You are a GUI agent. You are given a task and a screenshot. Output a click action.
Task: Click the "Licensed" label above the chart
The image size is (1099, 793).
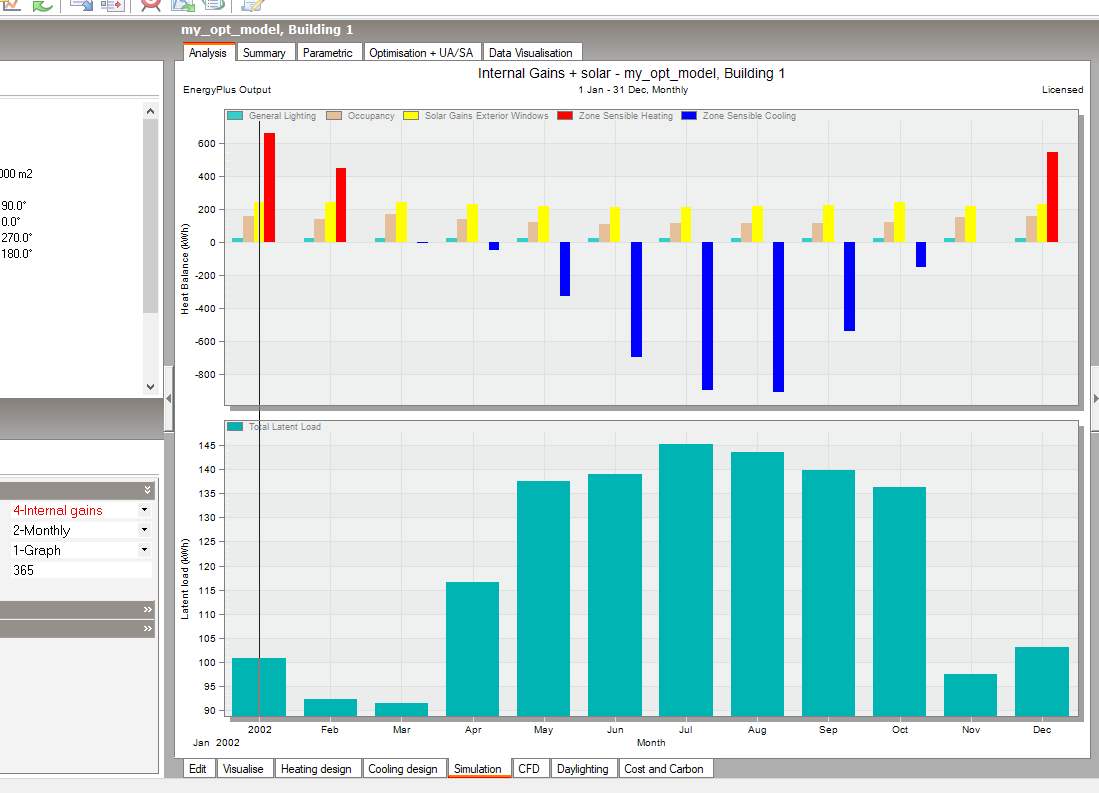click(1063, 90)
